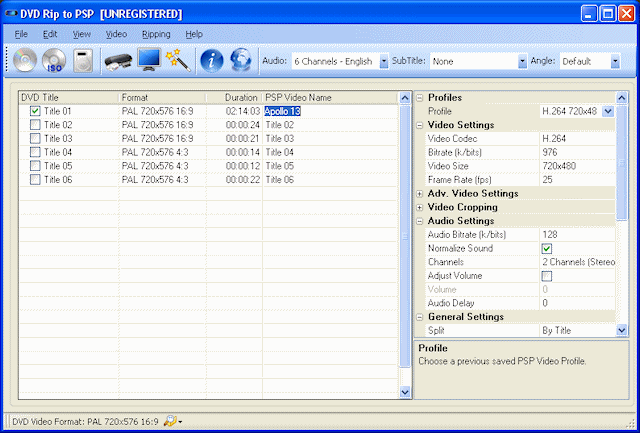Viewport: 640px width, 433px height.
Task: Click the title list scrollbar thumb
Action: pyautogui.click(x=404, y=236)
